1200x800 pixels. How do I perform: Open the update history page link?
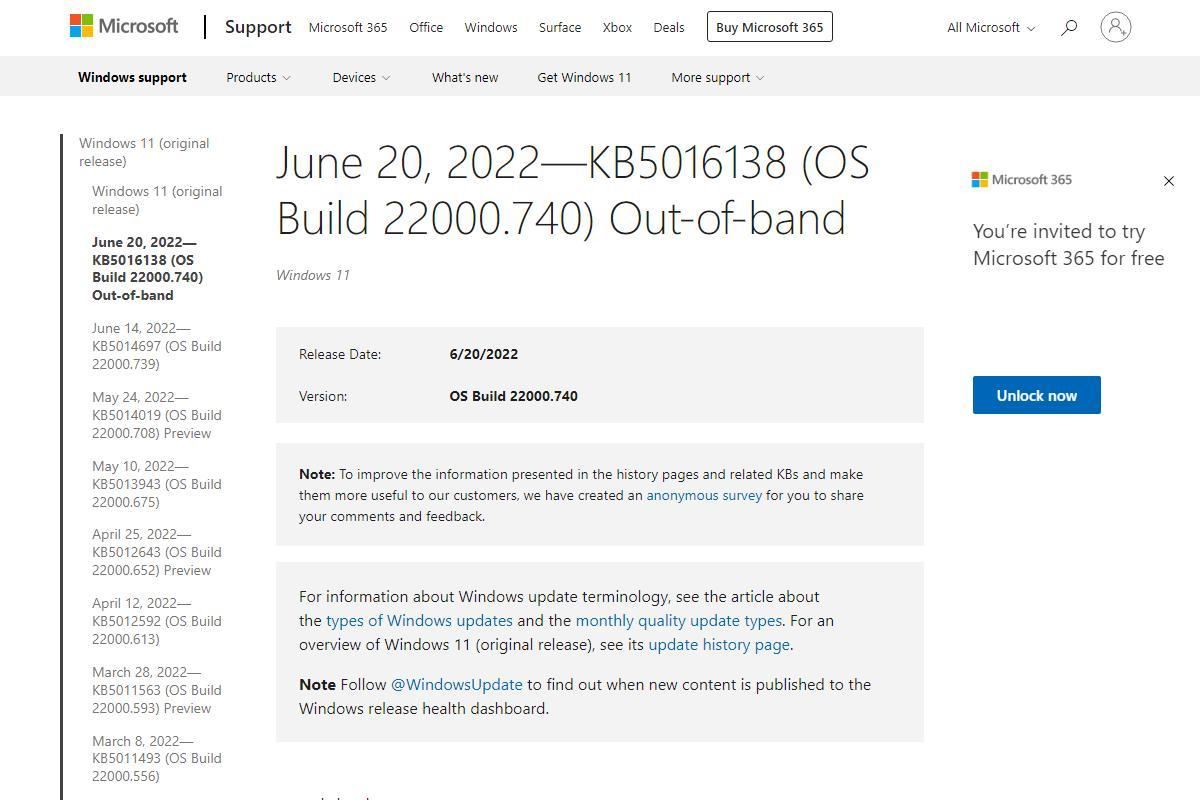pos(719,644)
